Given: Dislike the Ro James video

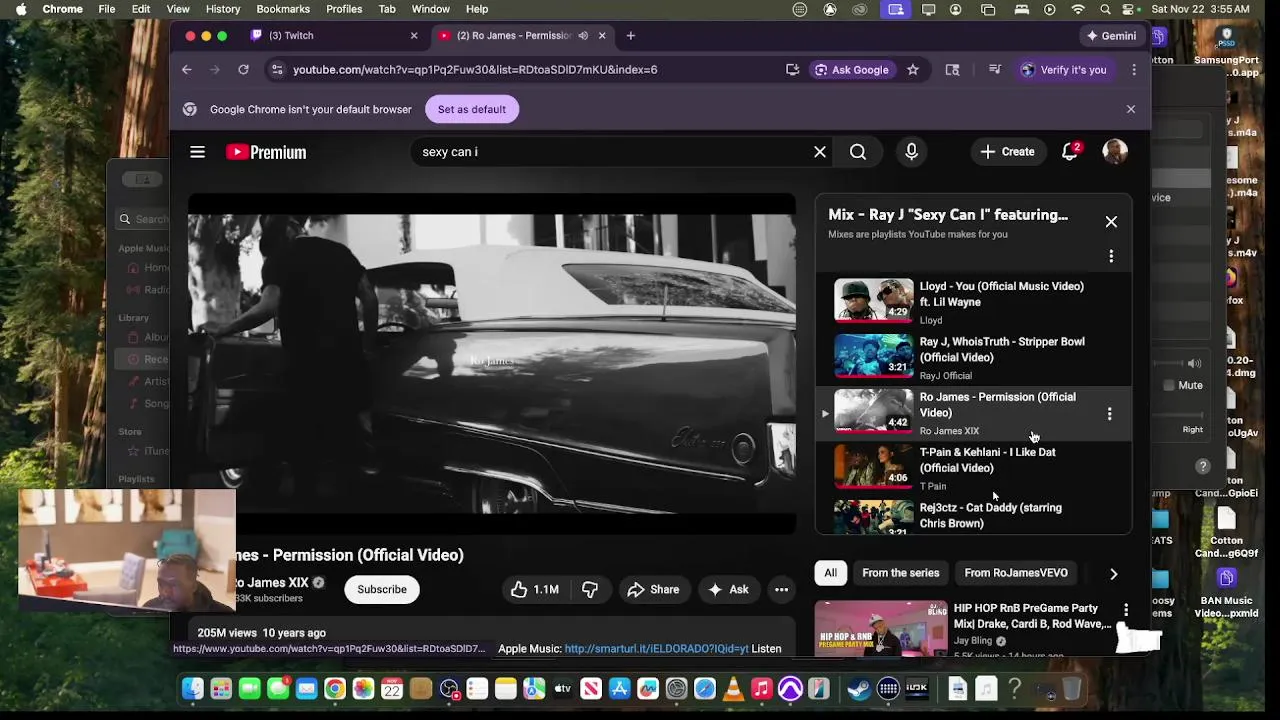Looking at the screenshot, I should pyautogui.click(x=590, y=590).
